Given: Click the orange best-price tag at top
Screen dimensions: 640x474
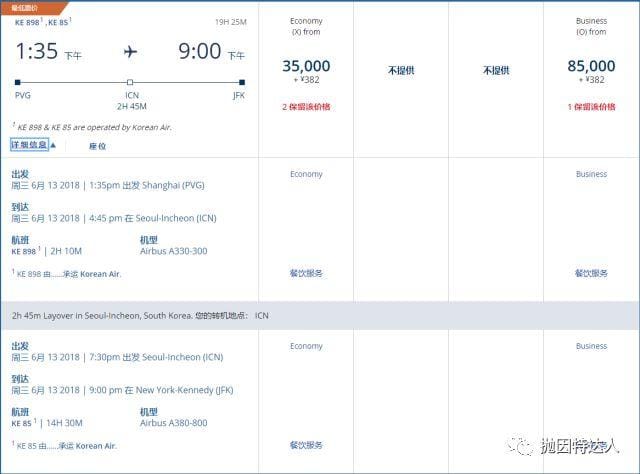Looking at the screenshot, I should click(33, 8).
